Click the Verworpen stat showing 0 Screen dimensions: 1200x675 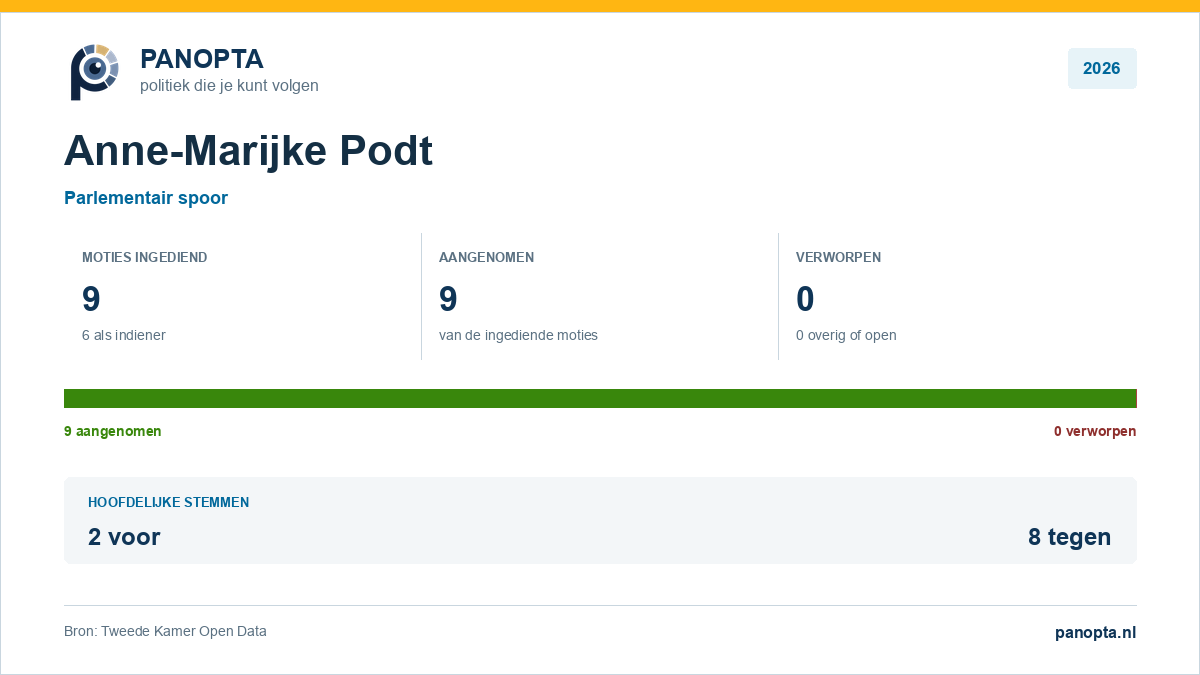click(957, 296)
